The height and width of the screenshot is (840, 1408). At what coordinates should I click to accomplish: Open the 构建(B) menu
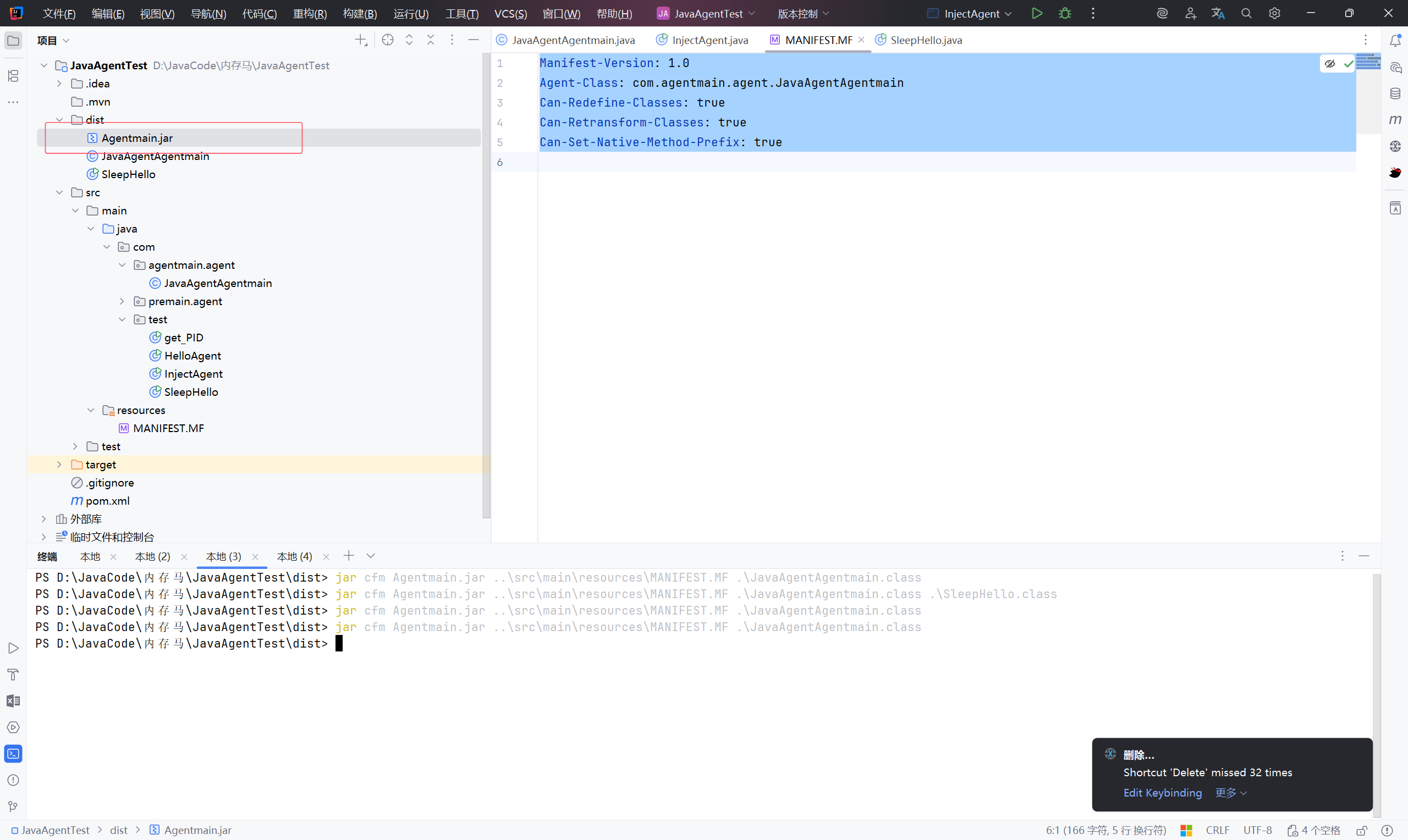click(x=360, y=14)
